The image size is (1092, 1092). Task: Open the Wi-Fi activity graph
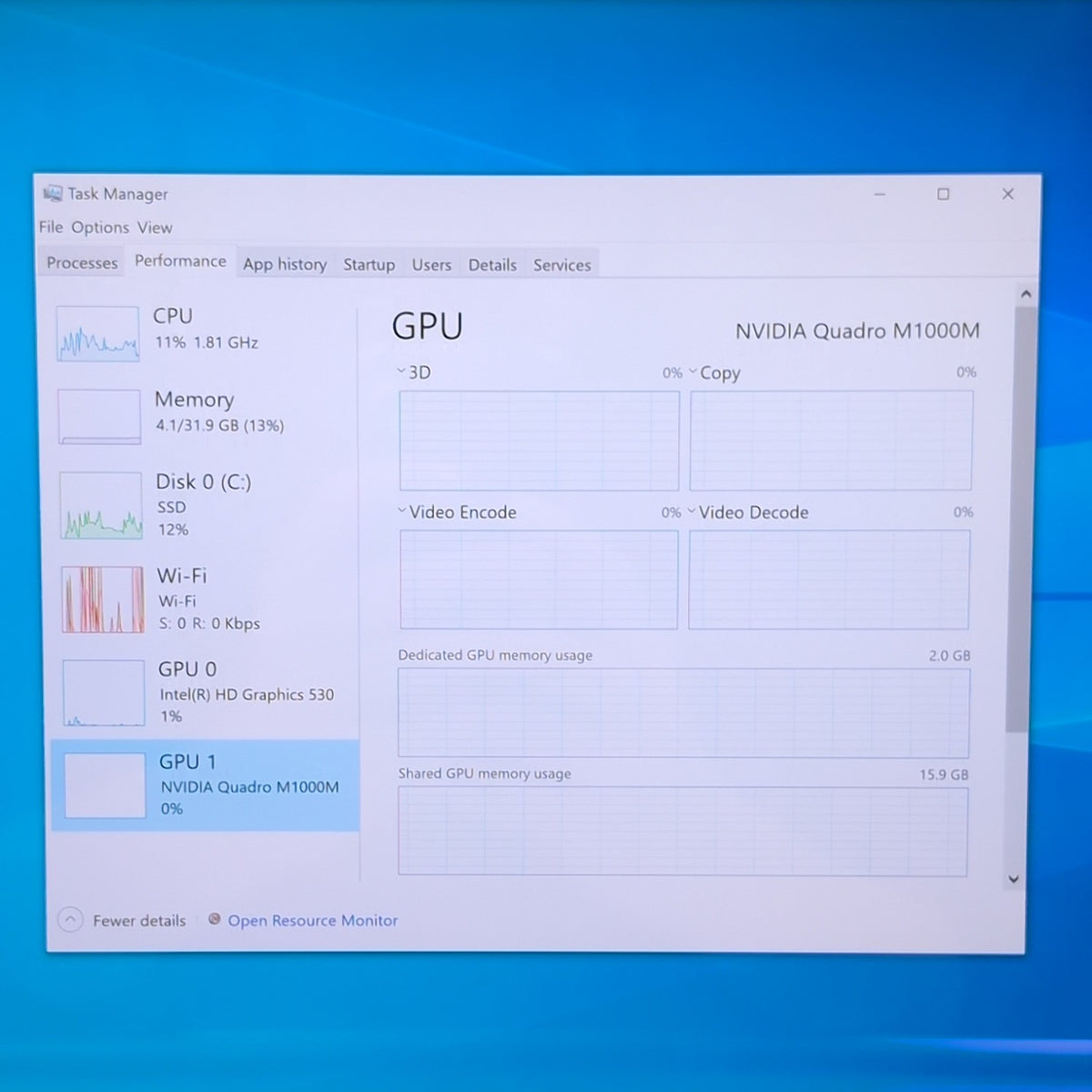103,599
